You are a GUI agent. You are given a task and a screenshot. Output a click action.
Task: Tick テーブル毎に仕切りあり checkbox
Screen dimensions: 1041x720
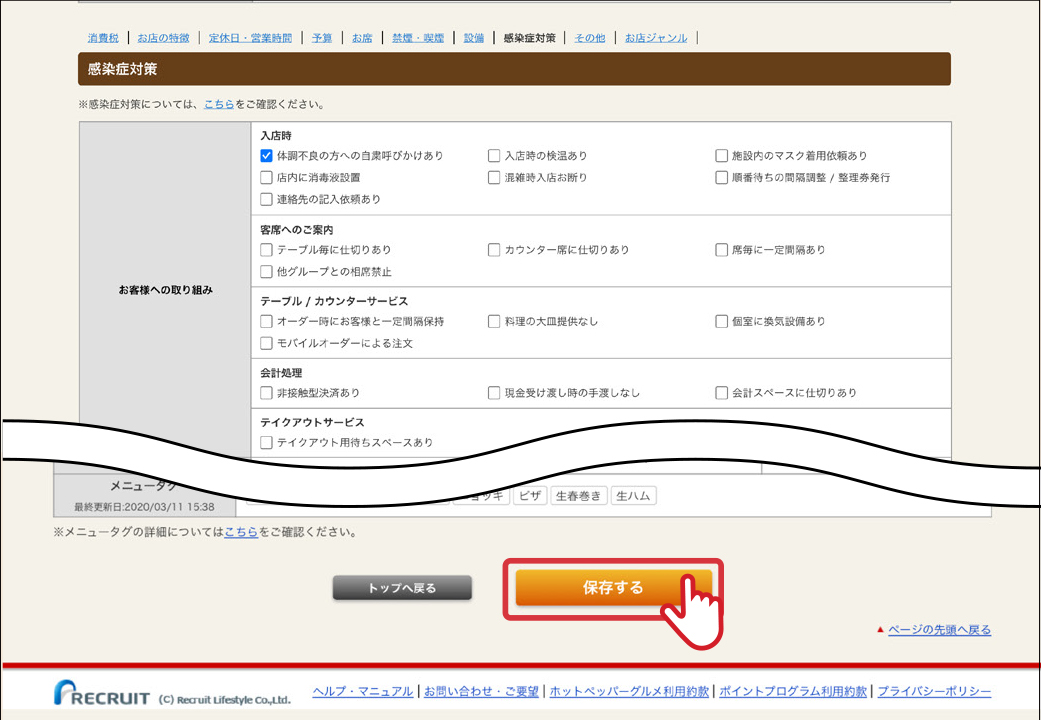pos(266,250)
